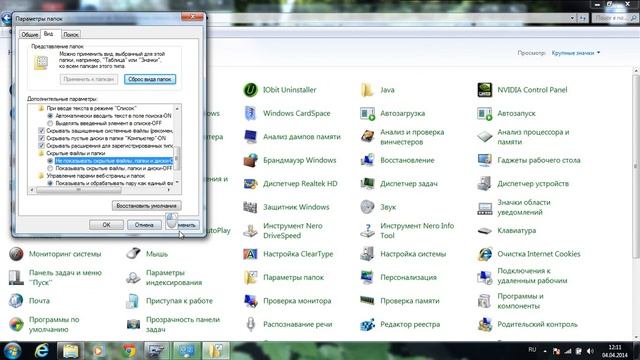
Task: Open Диспетчер устройств item
Action: (x=523, y=184)
